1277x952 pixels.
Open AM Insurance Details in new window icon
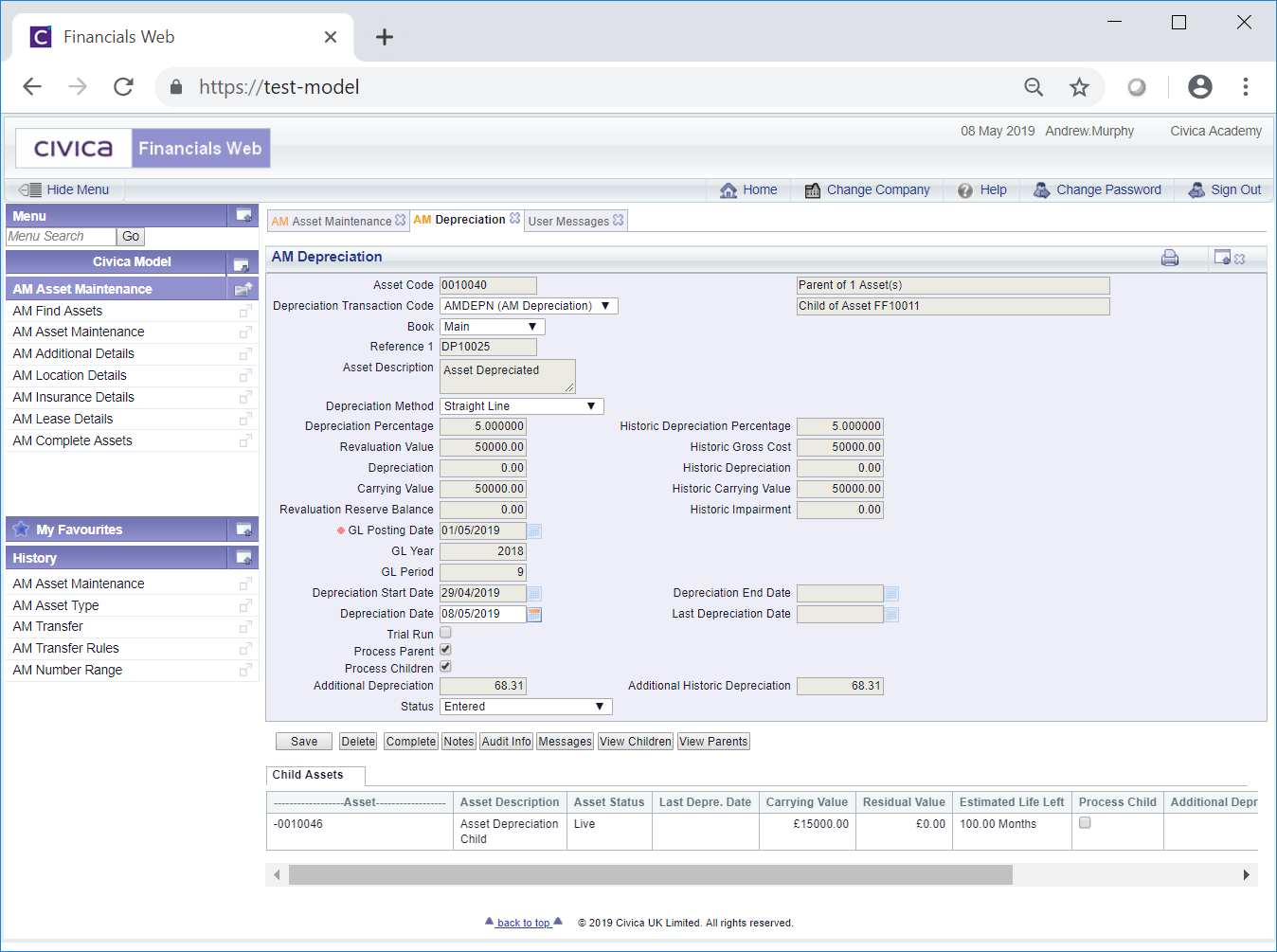pos(245,398)
